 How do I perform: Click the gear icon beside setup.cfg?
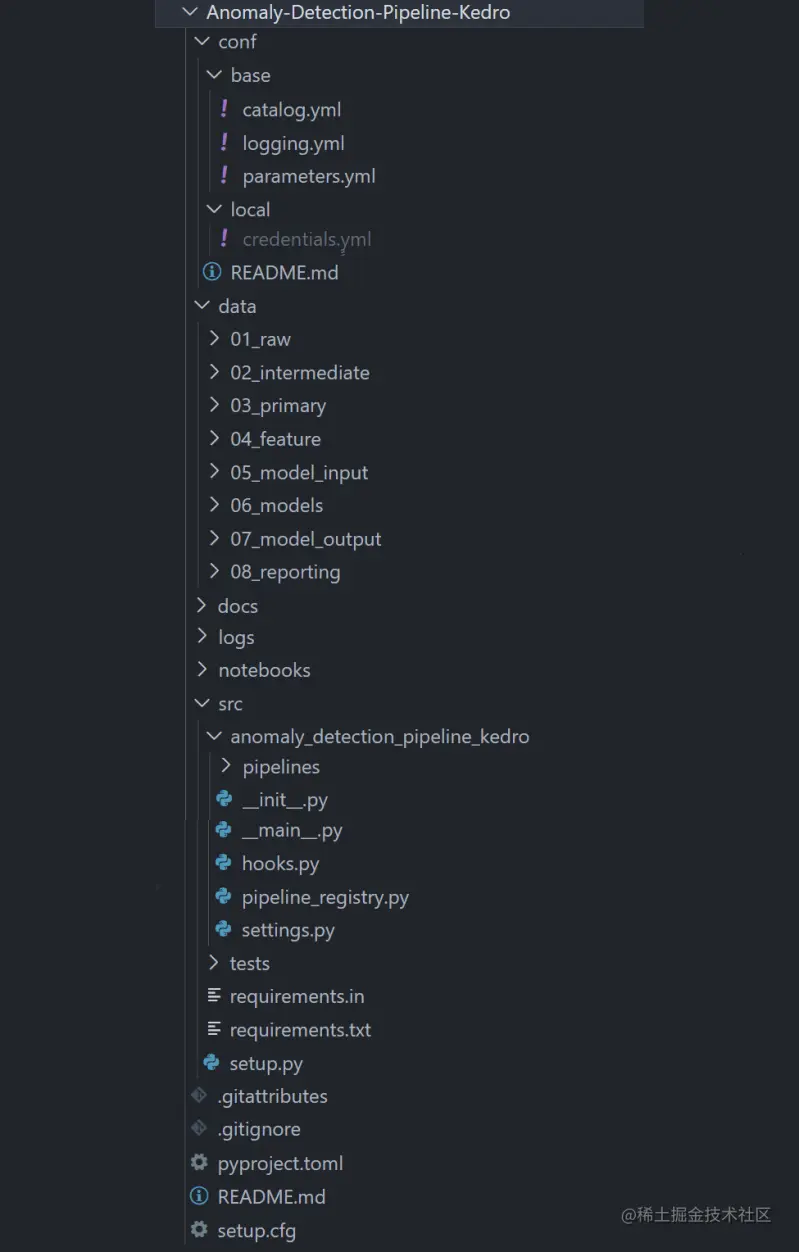199,1230
